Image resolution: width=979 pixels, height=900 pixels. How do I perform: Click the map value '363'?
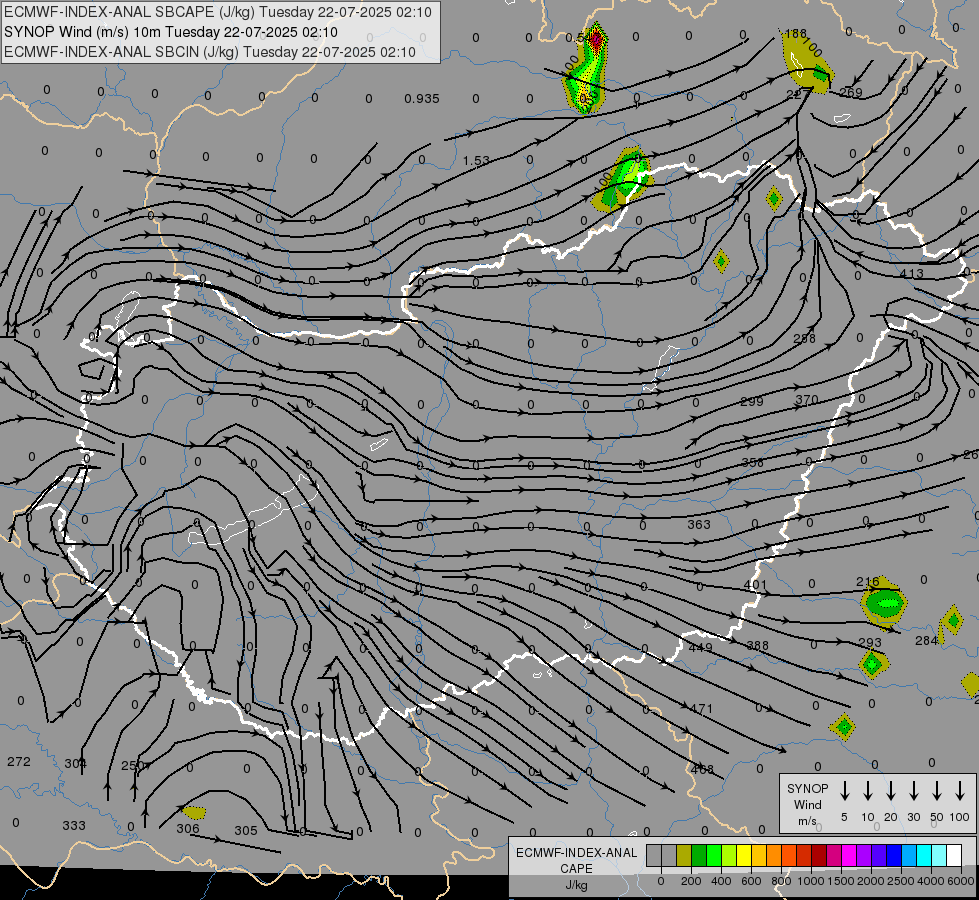(699, 524)
